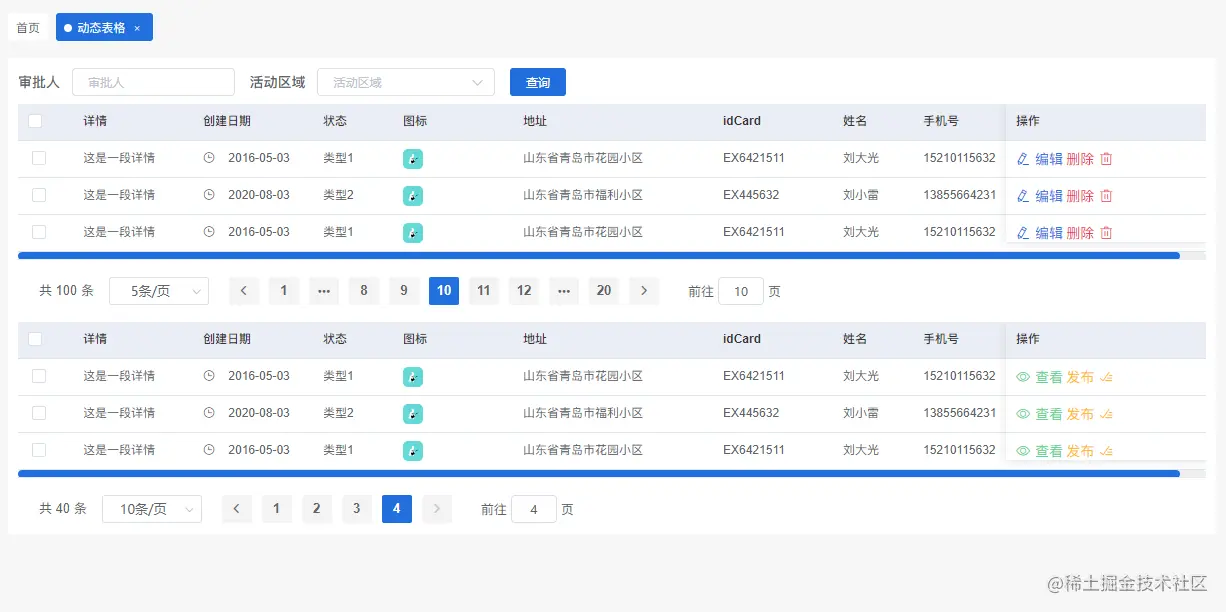Go to page 9 in pagination
This screenshot has height=612, width=1226.
tap(404, 291)
